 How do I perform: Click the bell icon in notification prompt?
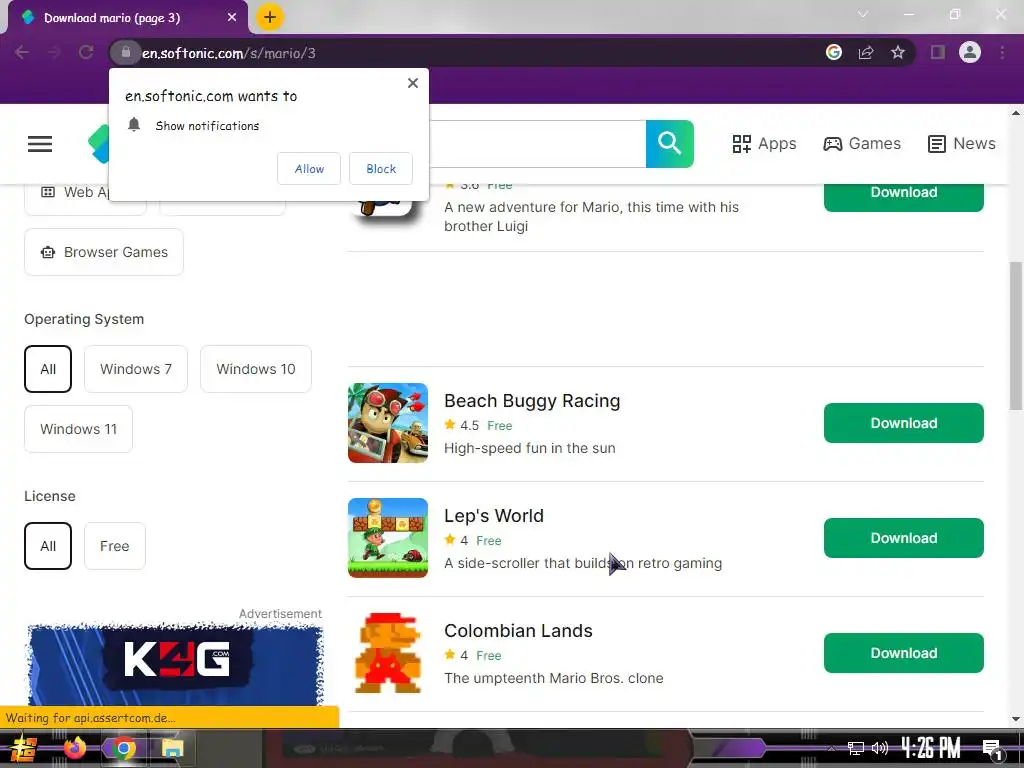pos(134,125)
